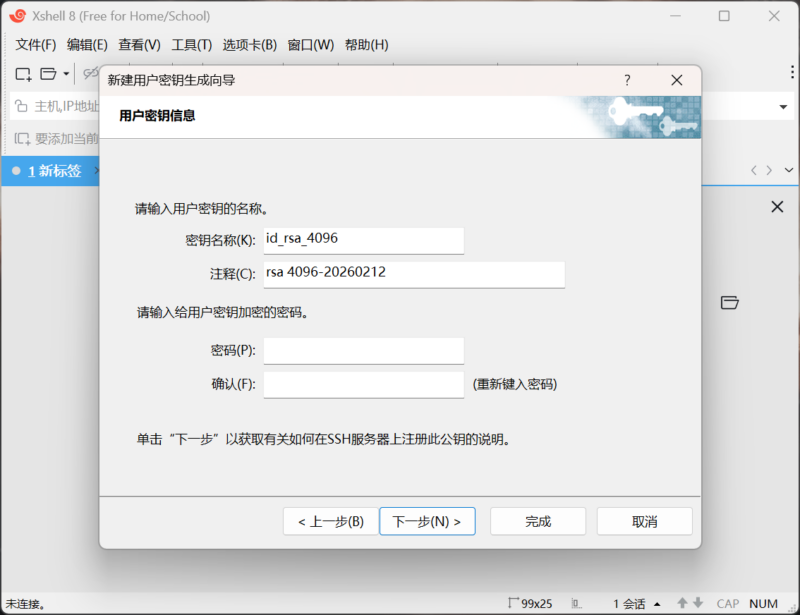Viewport: 800px width, 615px height.
Task: Click the lock icon in the host address bar
Action: (x=21, y=105)
